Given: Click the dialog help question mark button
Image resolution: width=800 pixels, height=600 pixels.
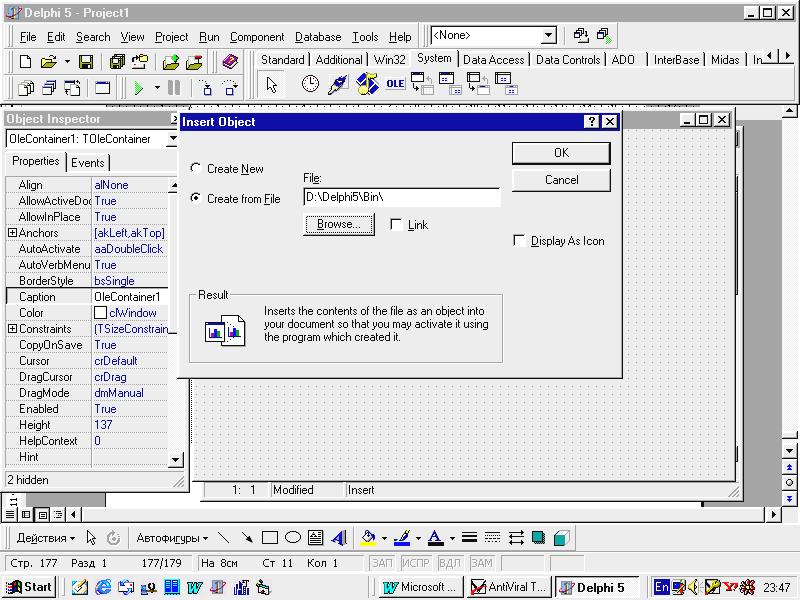Looking at the screenshot, I should (x=591, y=121).
